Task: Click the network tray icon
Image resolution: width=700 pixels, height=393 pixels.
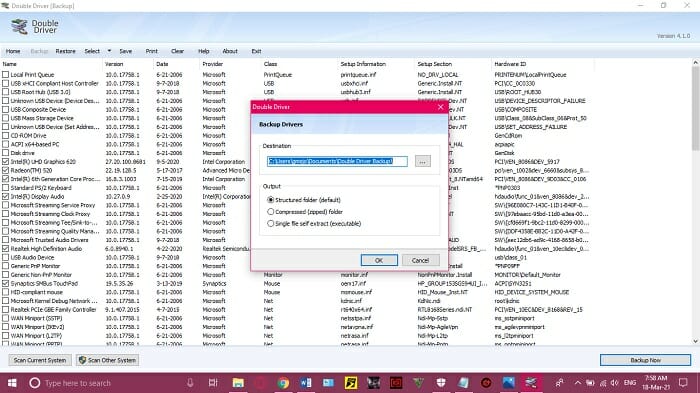Action: [603, 383]
